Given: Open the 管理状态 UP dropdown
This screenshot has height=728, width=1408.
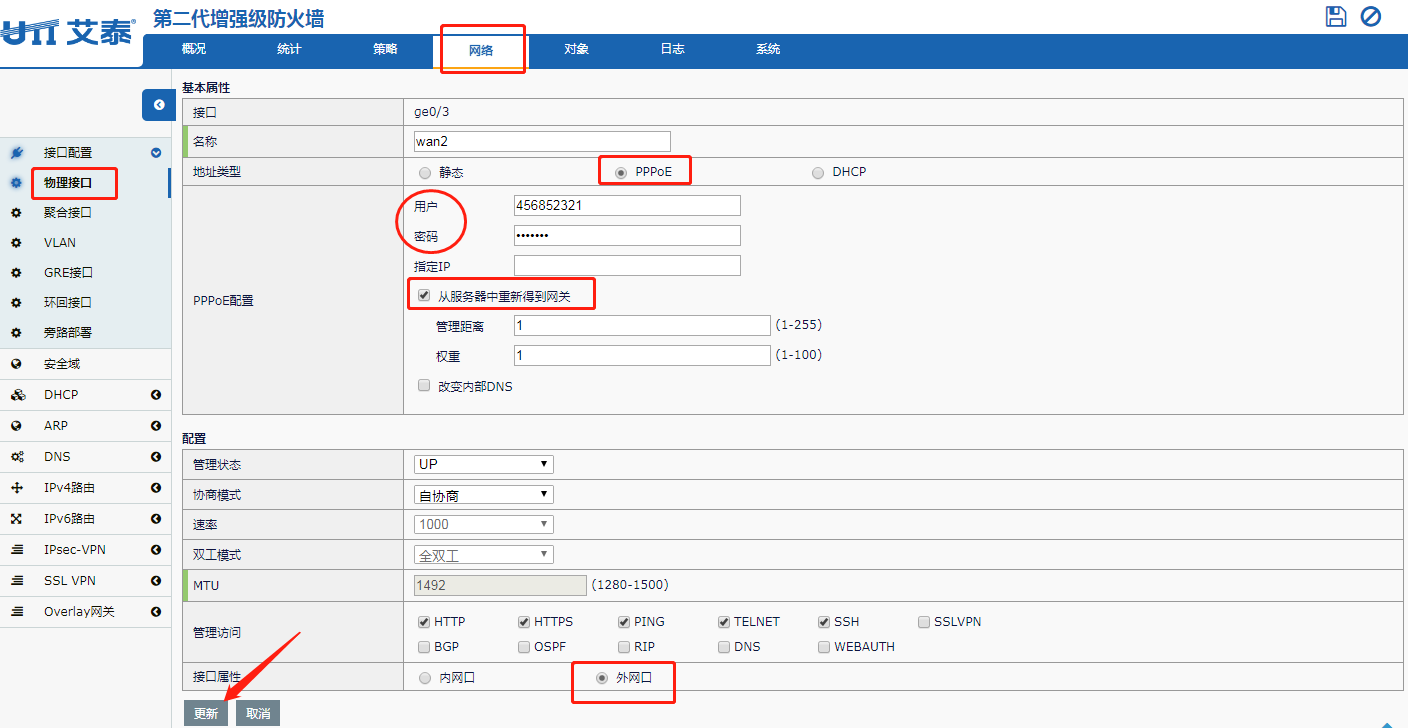Looking at the screenshot, I should 483,464.
